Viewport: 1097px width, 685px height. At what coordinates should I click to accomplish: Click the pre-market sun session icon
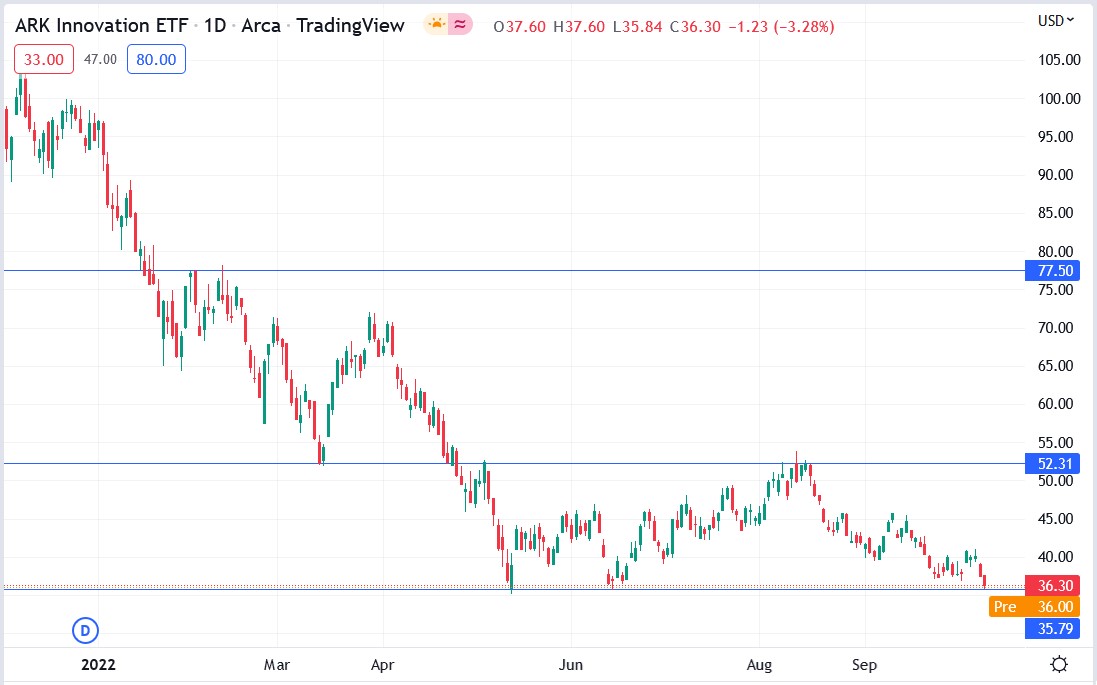click(437, 25)
